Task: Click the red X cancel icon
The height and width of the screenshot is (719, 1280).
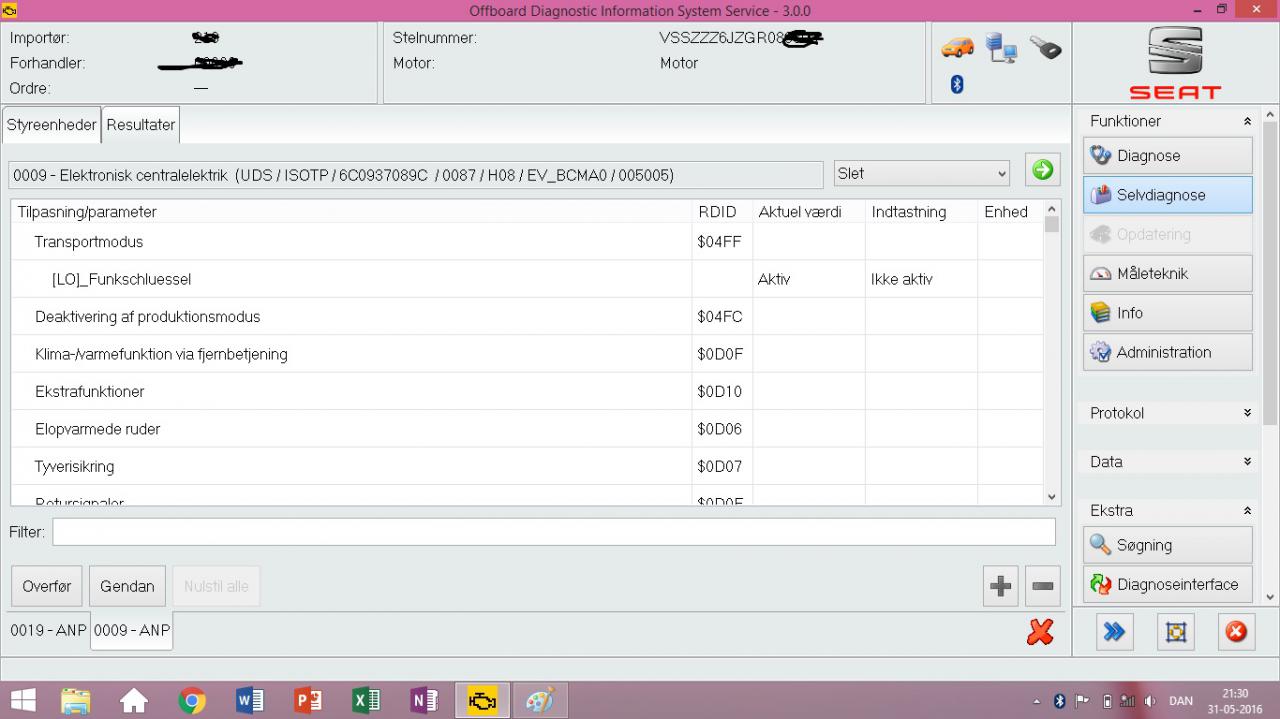Action: pos(1040,632)
